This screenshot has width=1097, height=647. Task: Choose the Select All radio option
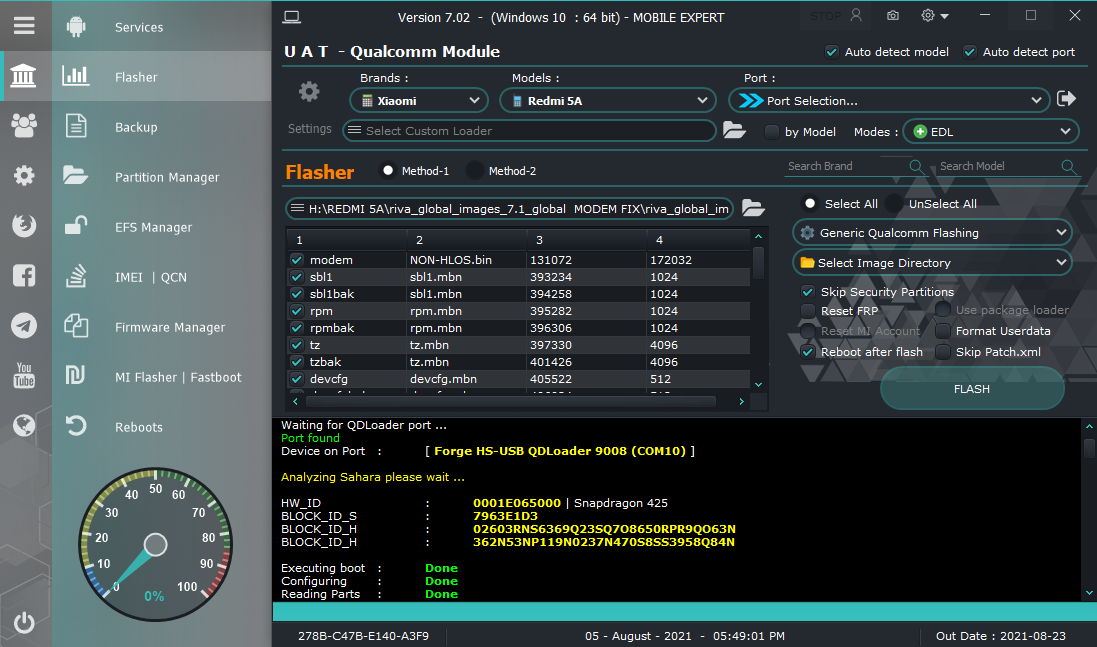[x=809, y=203]
